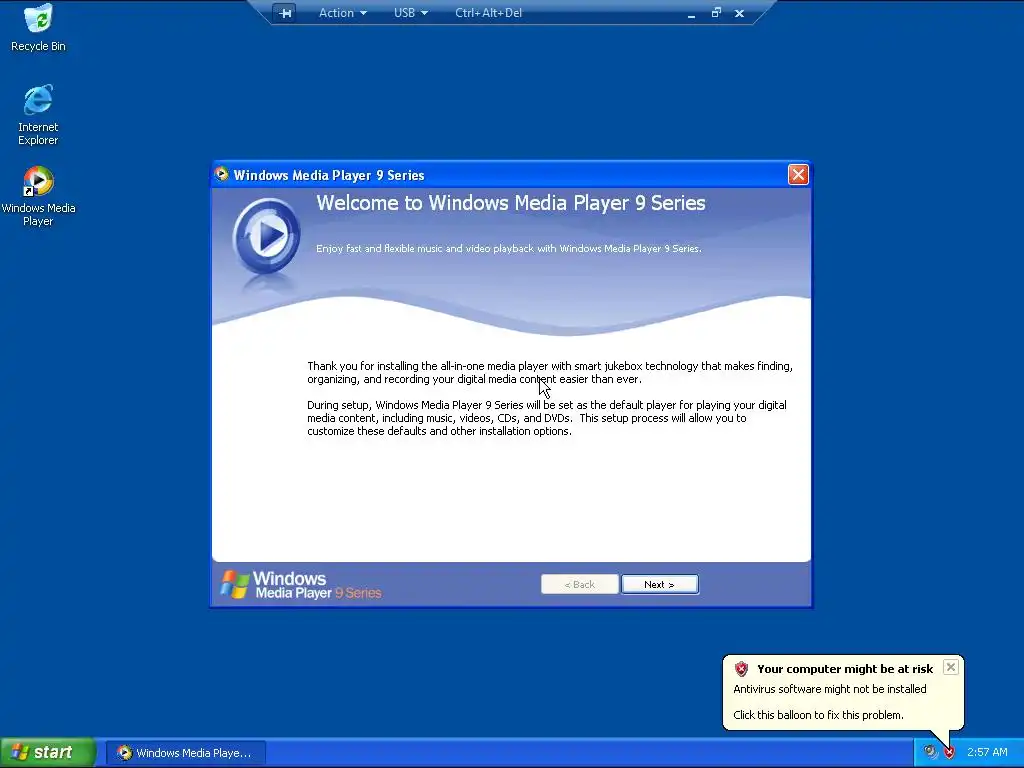
Task: Open the USB dropdown menu
Action: click(x=411, y=13)
